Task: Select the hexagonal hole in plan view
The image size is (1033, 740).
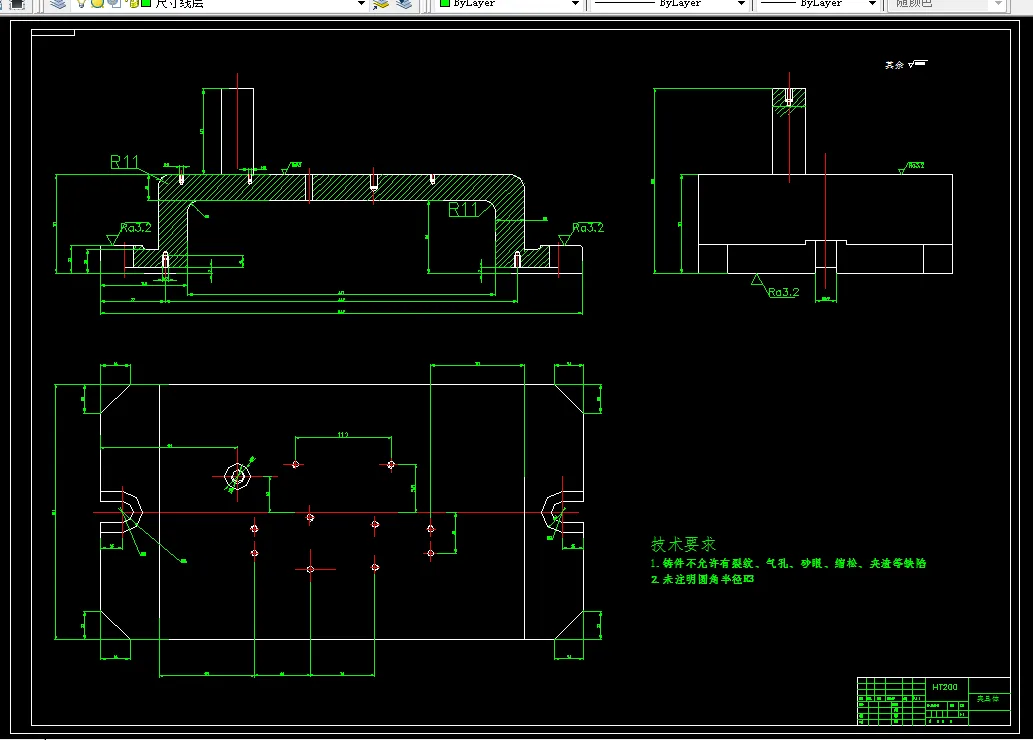Action: pos(238,476)
